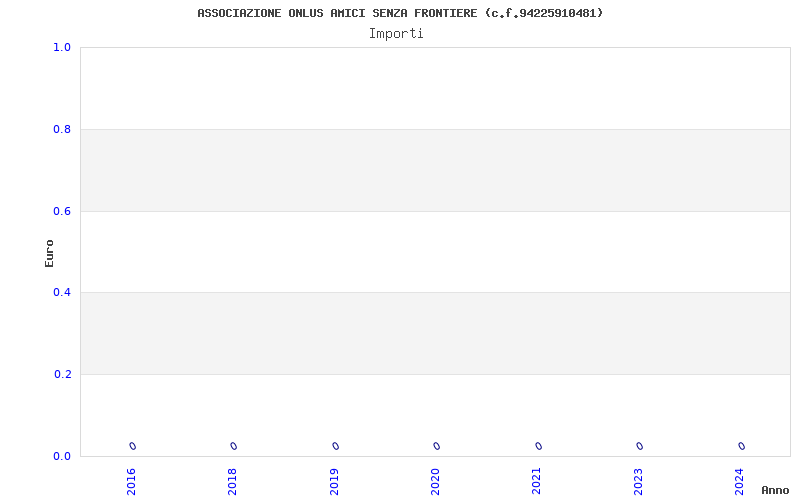
Task: Click the 0 data value above 2019
Action: [x=336, y=446]
